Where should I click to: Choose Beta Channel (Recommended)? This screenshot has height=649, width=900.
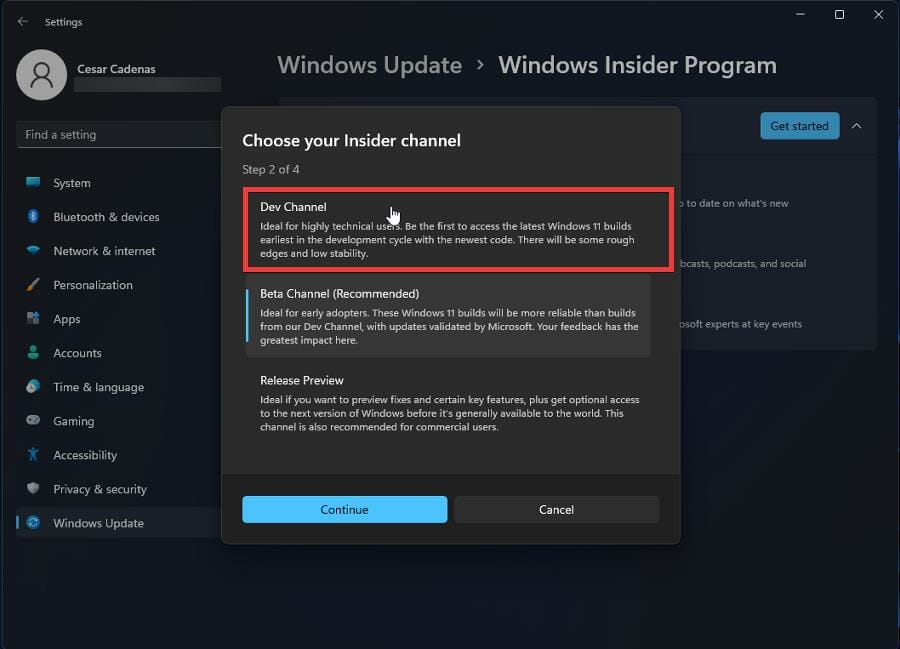coord(448,316)
